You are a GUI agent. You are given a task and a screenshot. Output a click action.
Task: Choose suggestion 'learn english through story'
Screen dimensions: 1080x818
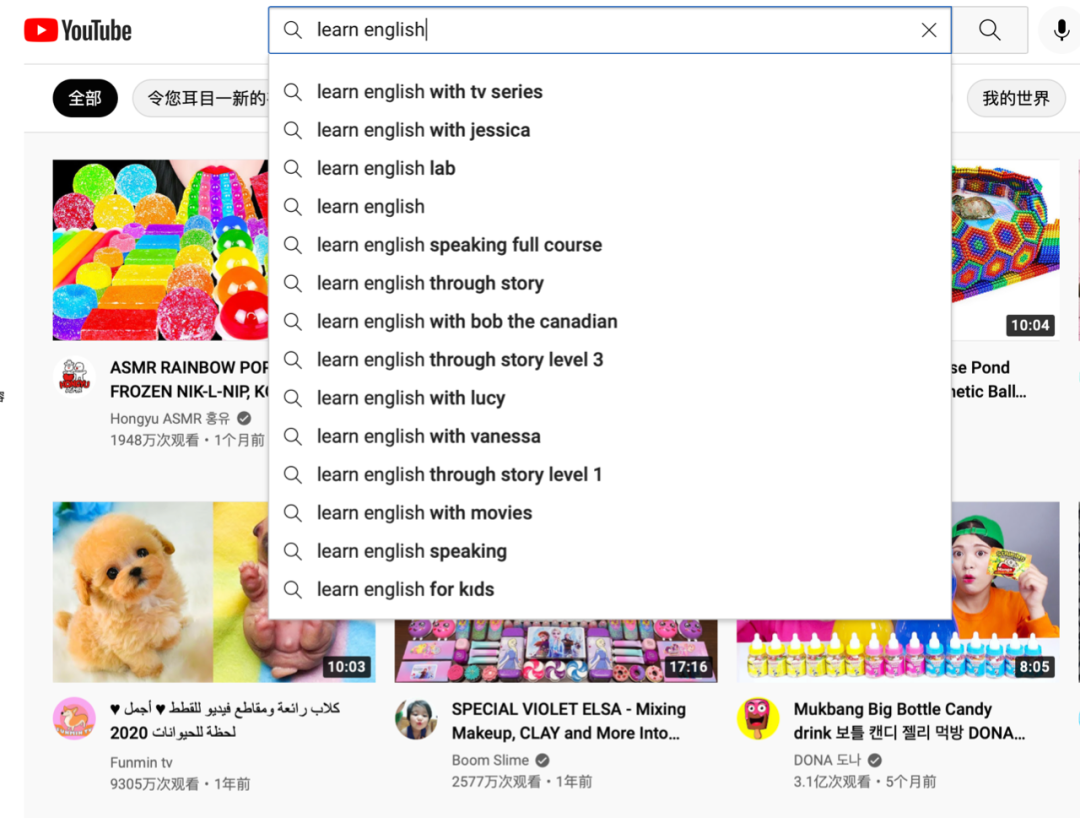430,283
